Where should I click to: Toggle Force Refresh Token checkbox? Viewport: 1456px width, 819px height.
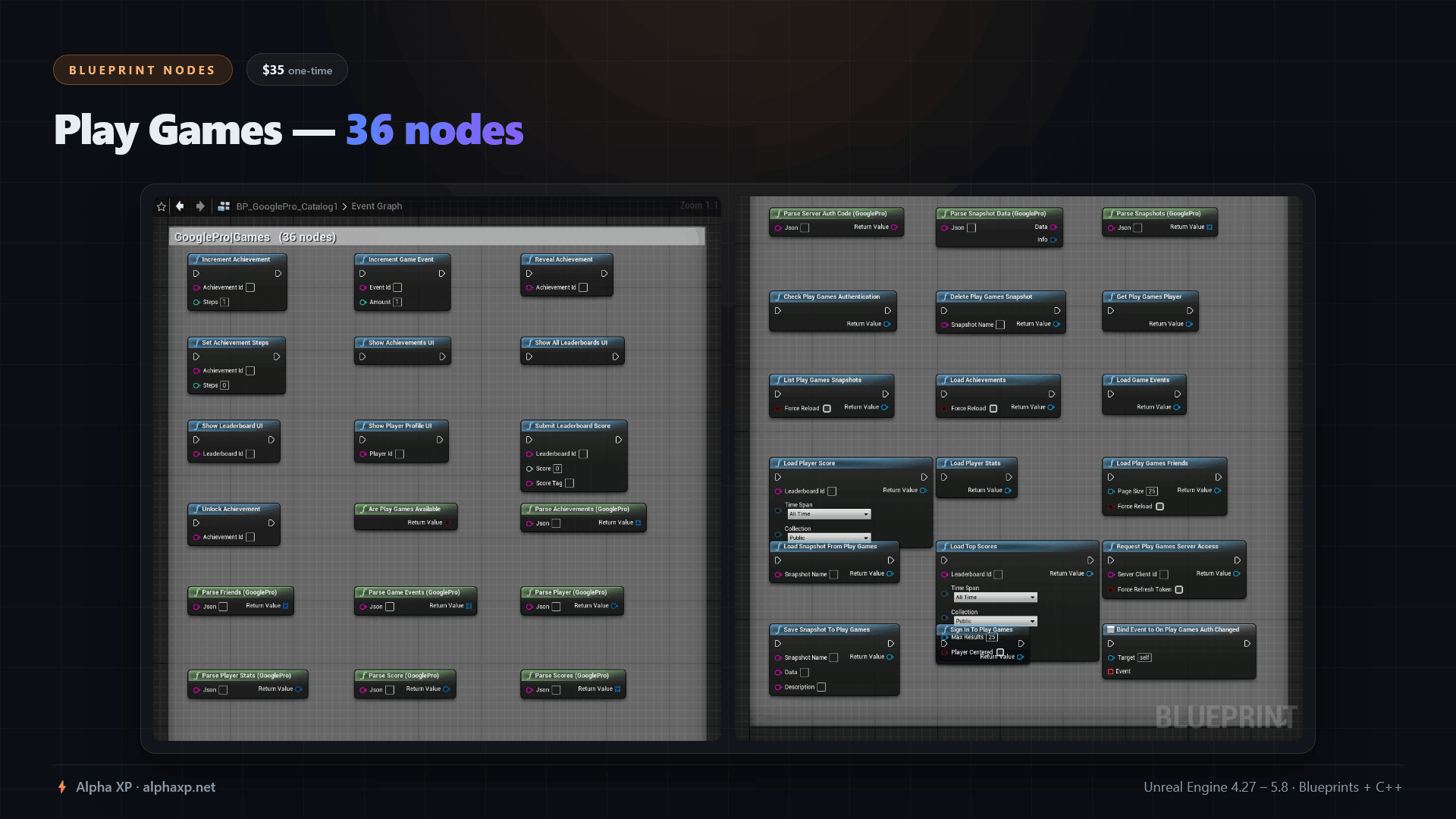point(1179,589)
